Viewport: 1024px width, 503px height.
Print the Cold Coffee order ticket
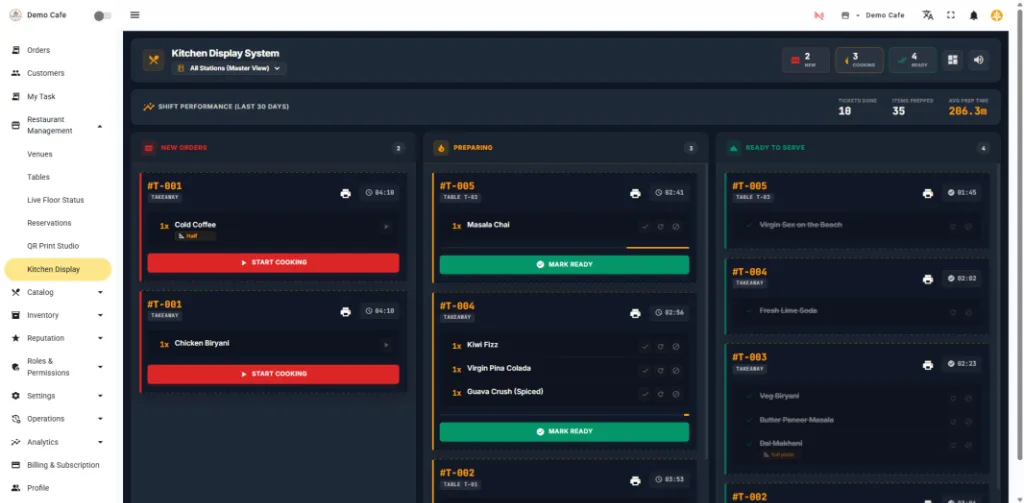click(x=345, y=193)
